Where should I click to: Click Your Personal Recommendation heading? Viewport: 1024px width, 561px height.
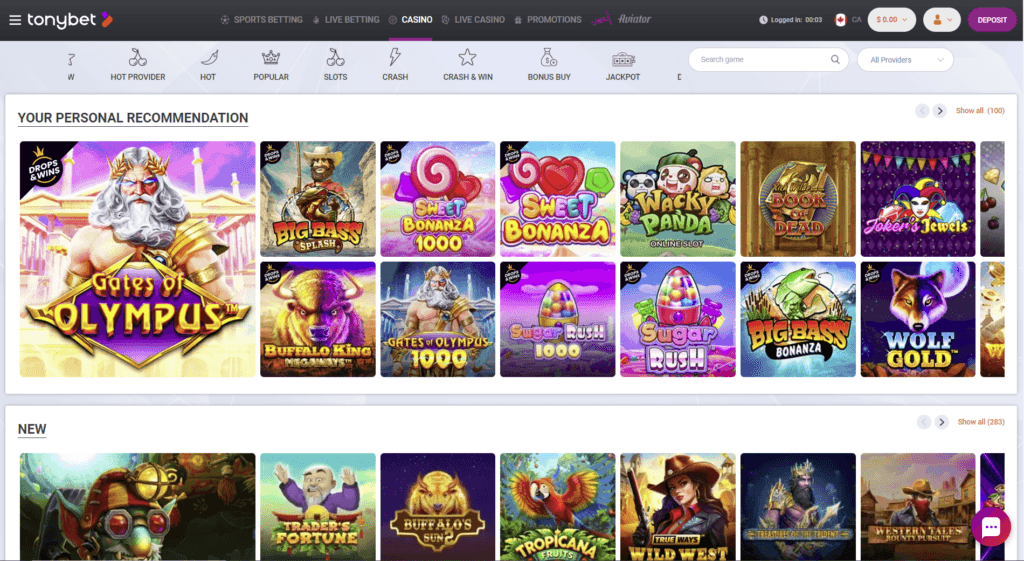(x=133, y=118)
